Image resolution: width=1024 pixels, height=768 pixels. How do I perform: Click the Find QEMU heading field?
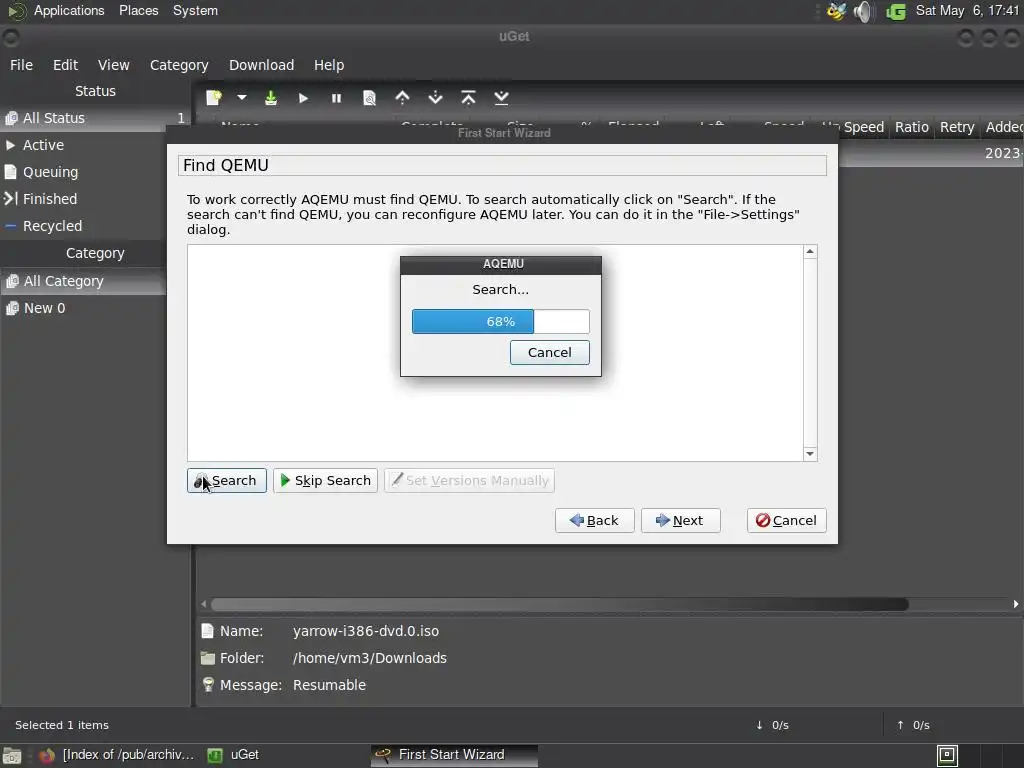pos(502,165)
